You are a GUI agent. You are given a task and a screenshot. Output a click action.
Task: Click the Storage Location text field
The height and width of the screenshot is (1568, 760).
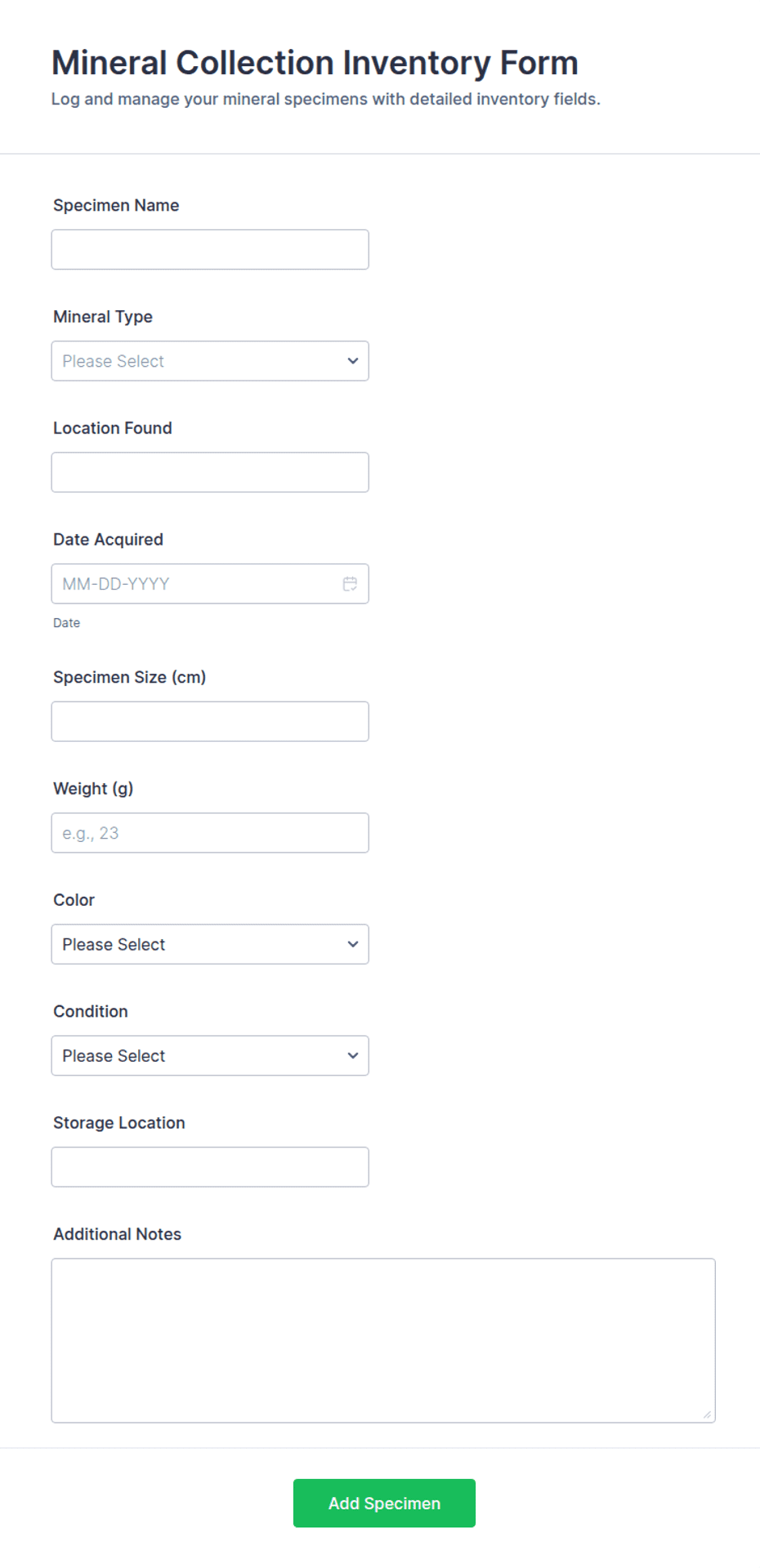[x=210, y=1167]
